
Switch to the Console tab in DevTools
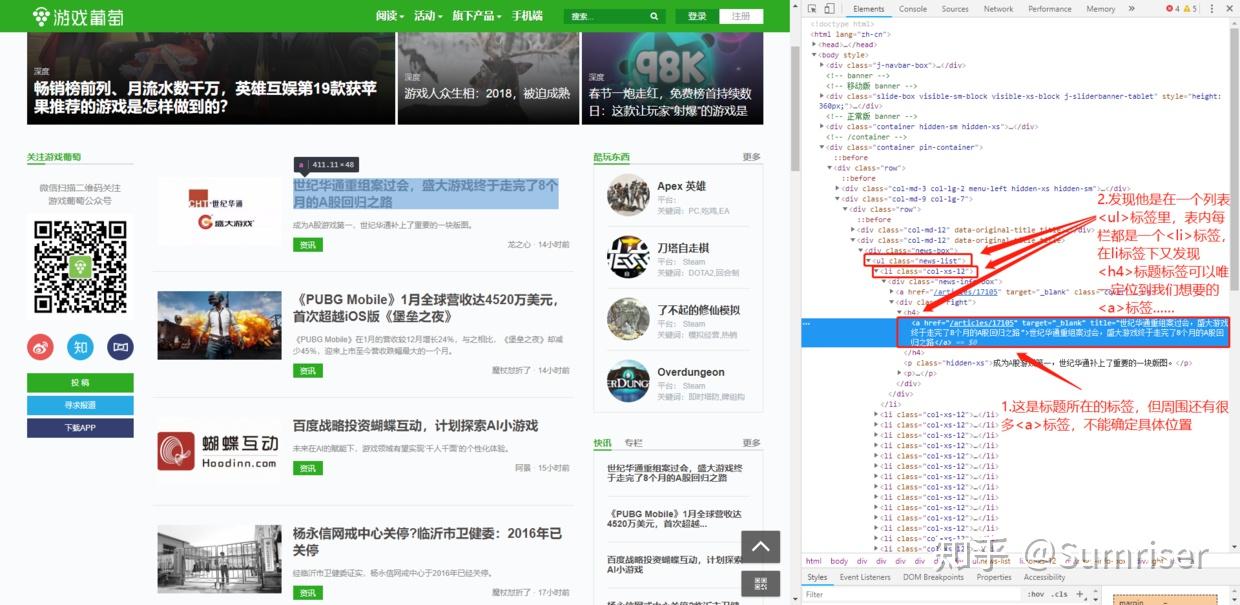pyautogui.click(x=912, y=9)
